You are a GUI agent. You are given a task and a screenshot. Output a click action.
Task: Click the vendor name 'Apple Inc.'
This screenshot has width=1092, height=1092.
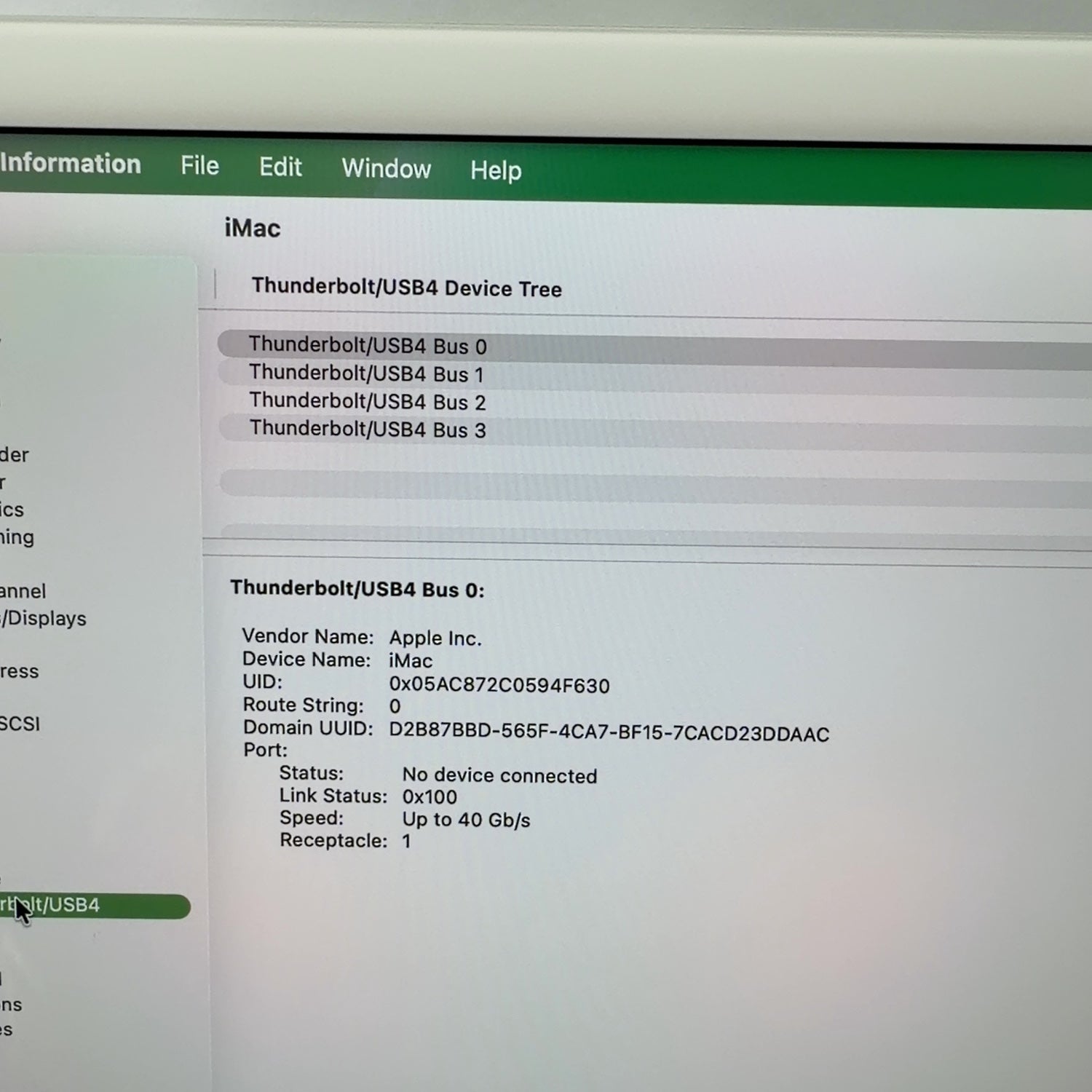(x=435, y=638)
